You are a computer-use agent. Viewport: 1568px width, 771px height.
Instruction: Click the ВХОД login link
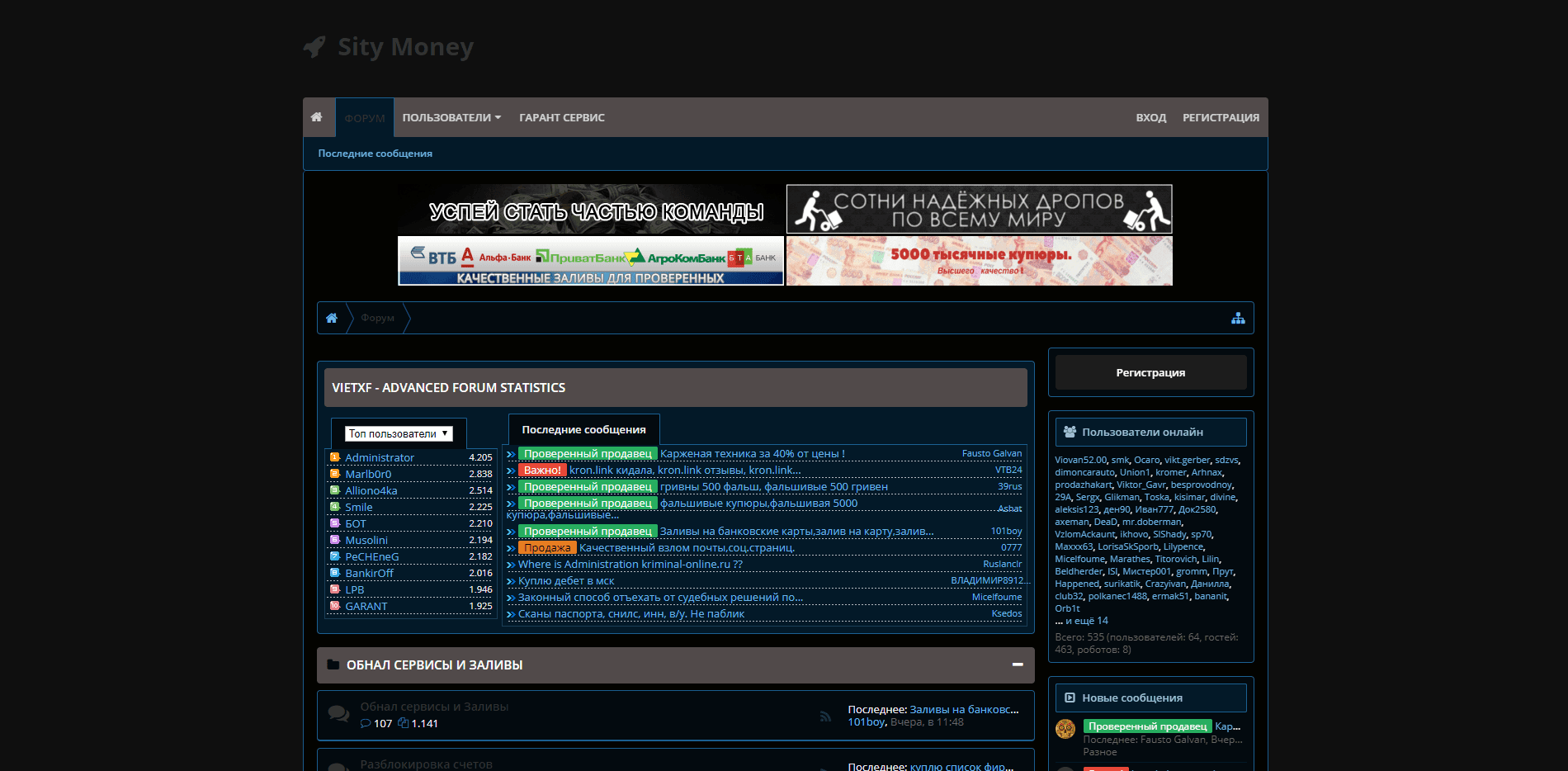[x=1150, y=117]
